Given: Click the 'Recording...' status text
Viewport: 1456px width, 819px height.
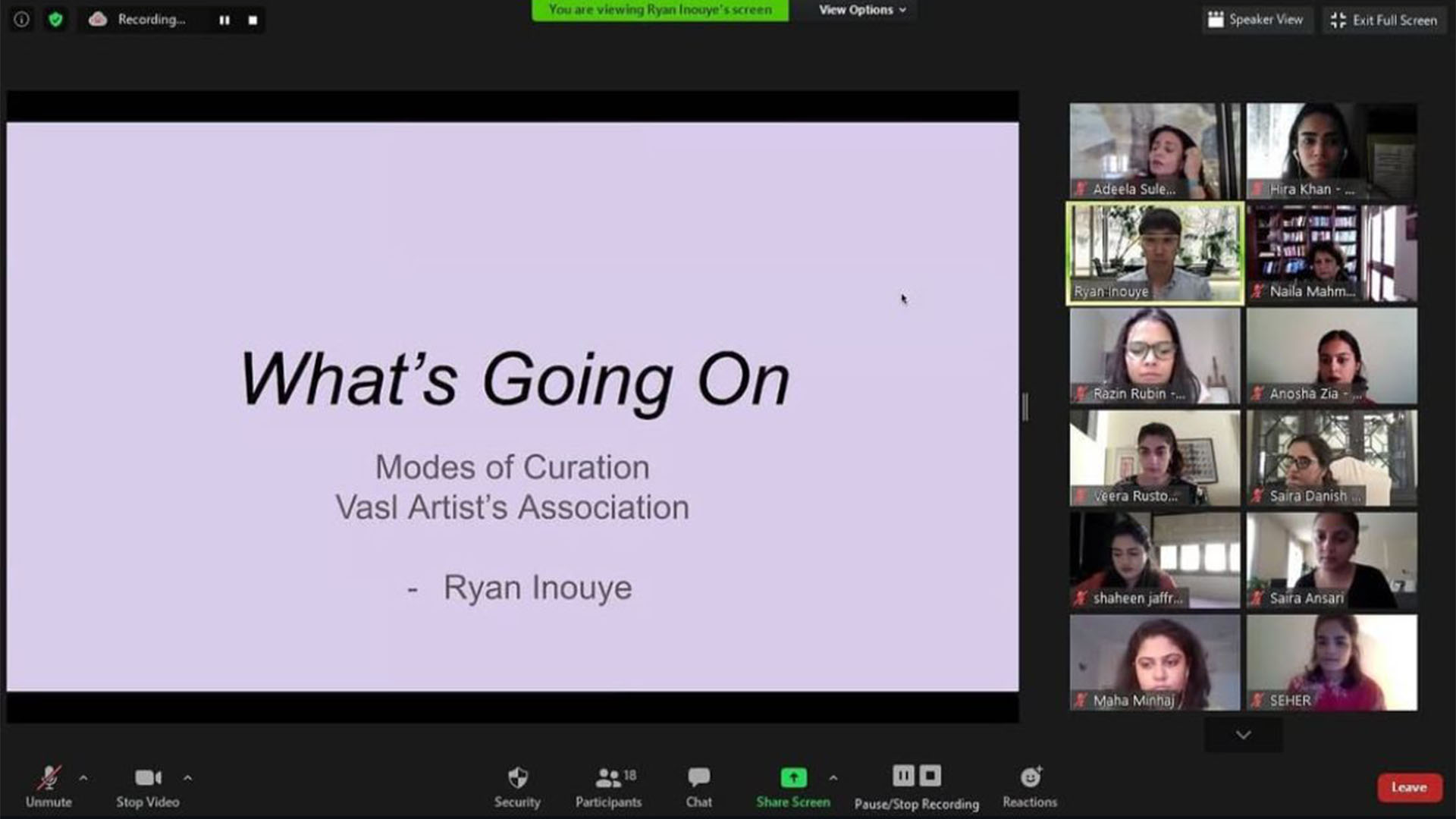Looking at the screenshot, I should point(152,20).
